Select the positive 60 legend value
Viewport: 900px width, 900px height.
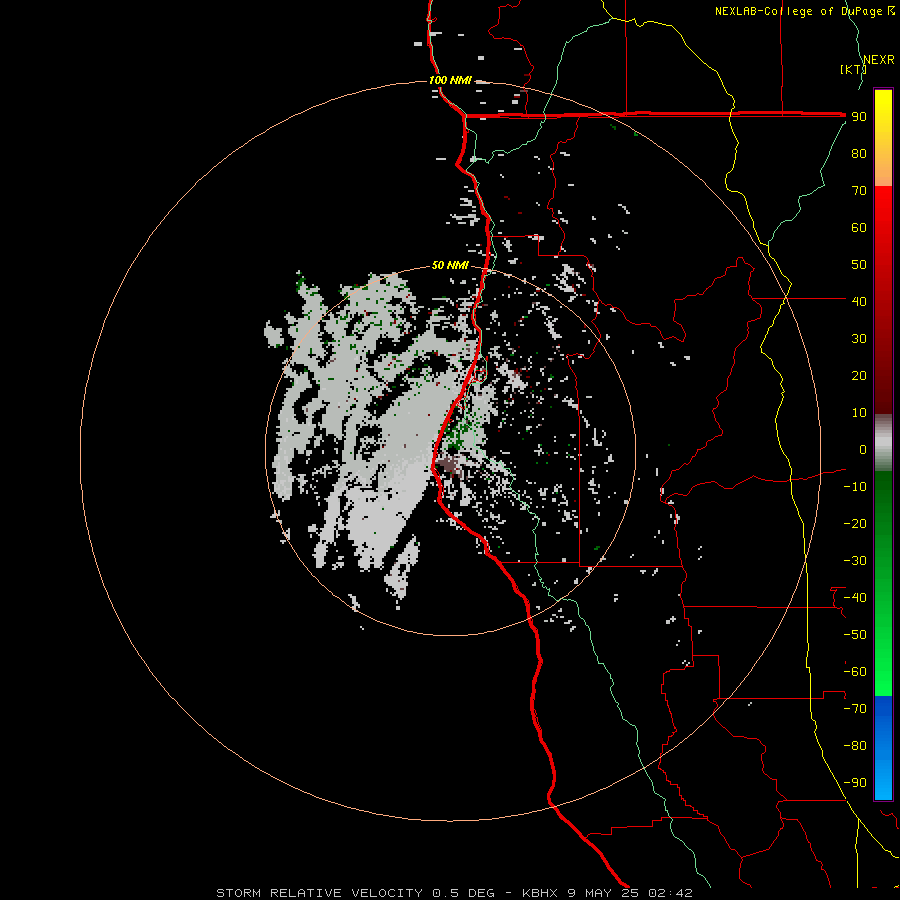pos(859,227)
